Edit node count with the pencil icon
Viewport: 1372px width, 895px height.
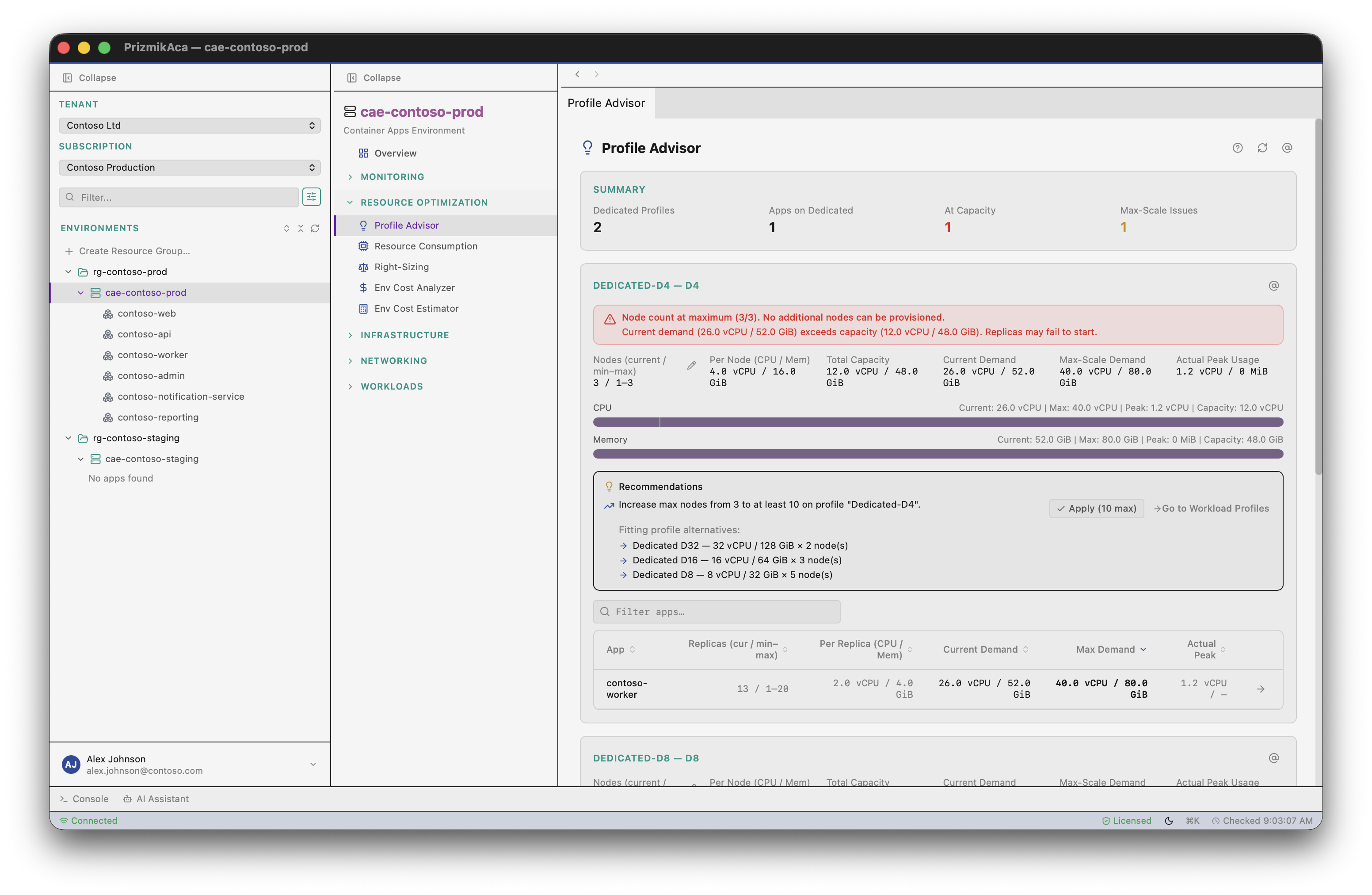[691, 366]
